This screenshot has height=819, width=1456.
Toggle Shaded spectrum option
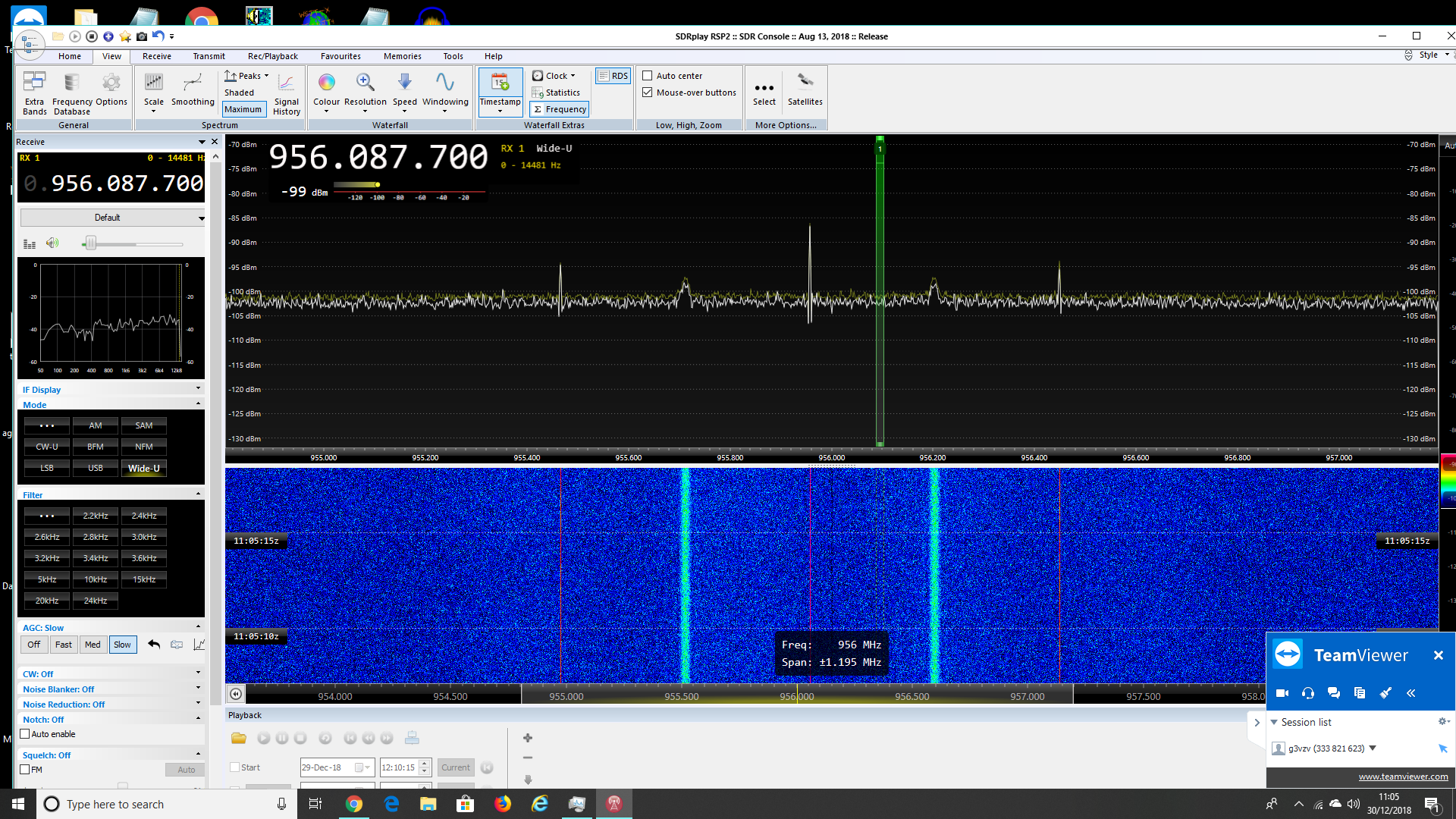coord(239,93)
